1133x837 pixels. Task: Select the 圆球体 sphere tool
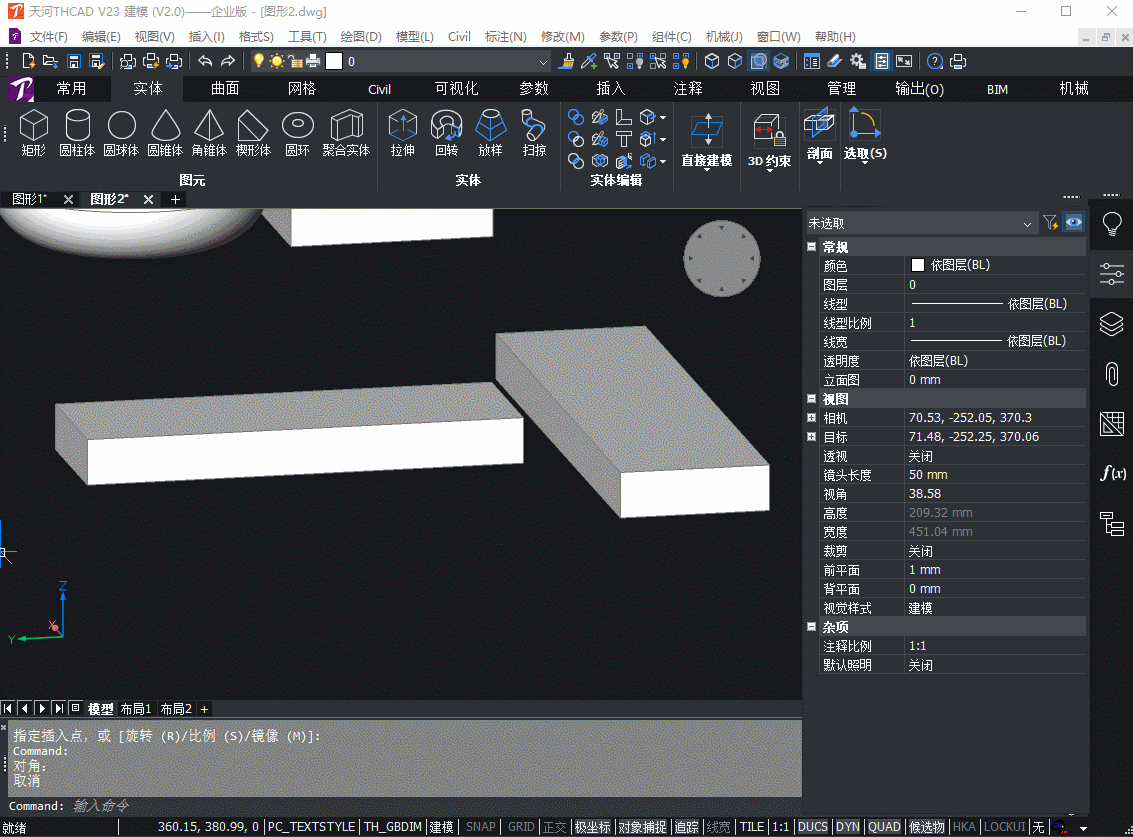(121, 132)
